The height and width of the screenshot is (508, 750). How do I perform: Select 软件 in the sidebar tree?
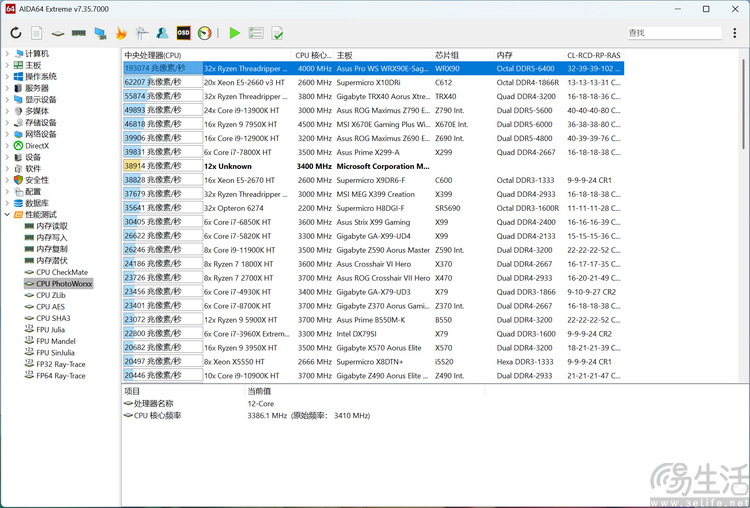[28, 169]
